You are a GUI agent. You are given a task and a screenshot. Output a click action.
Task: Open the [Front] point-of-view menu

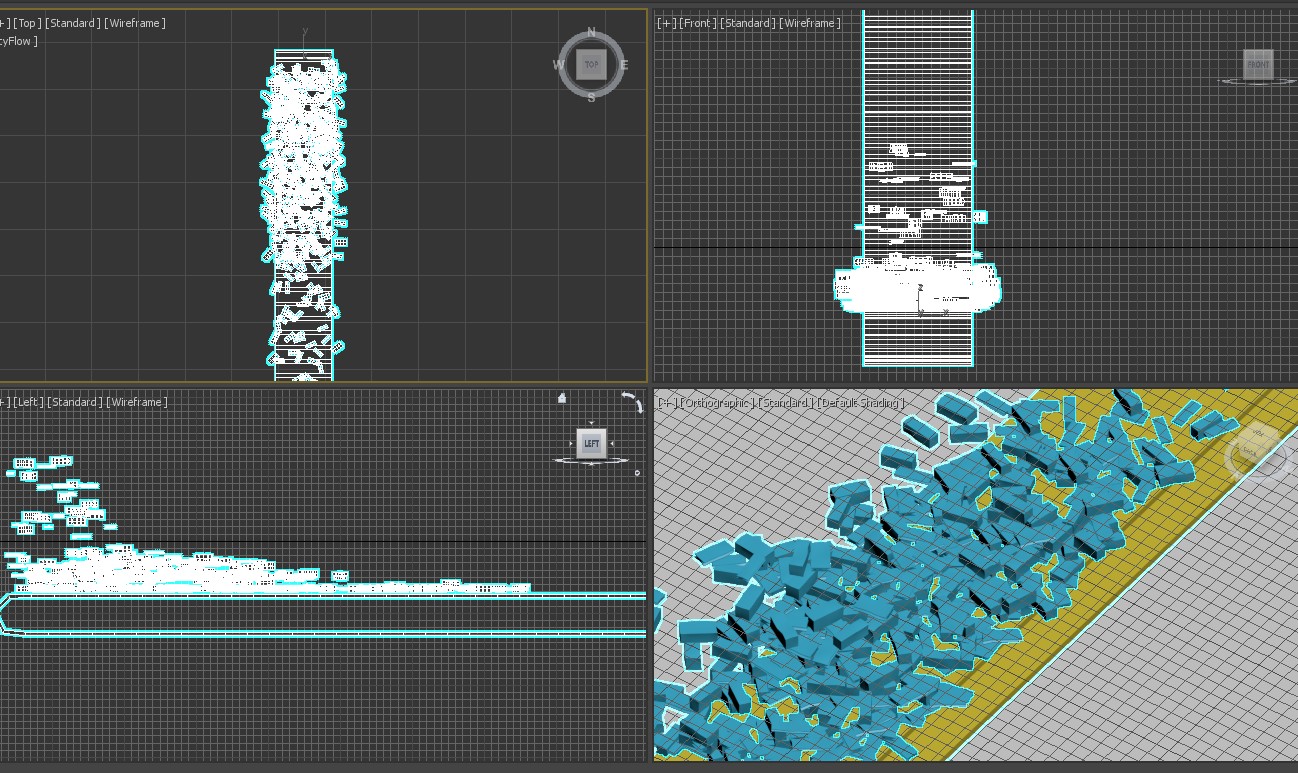[698, 23]
